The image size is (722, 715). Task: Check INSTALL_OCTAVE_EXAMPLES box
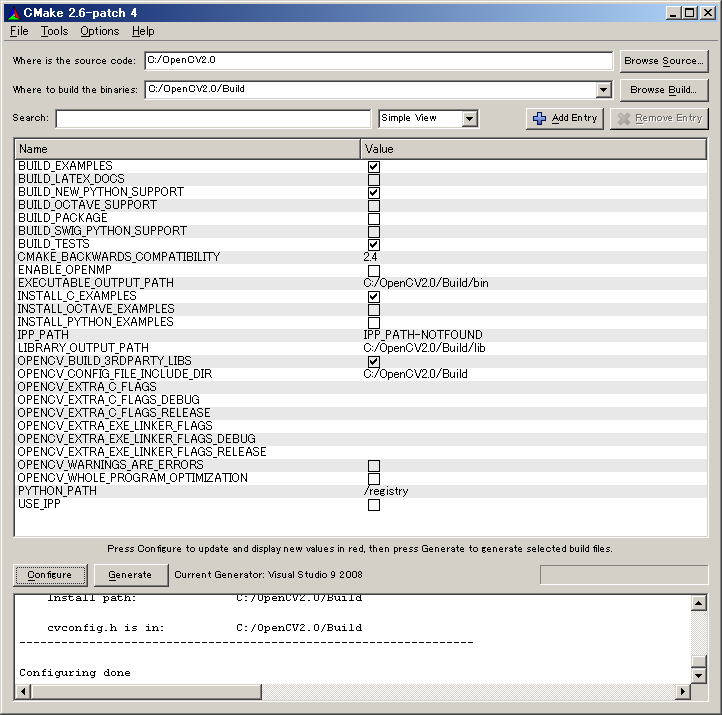(374, 309)
